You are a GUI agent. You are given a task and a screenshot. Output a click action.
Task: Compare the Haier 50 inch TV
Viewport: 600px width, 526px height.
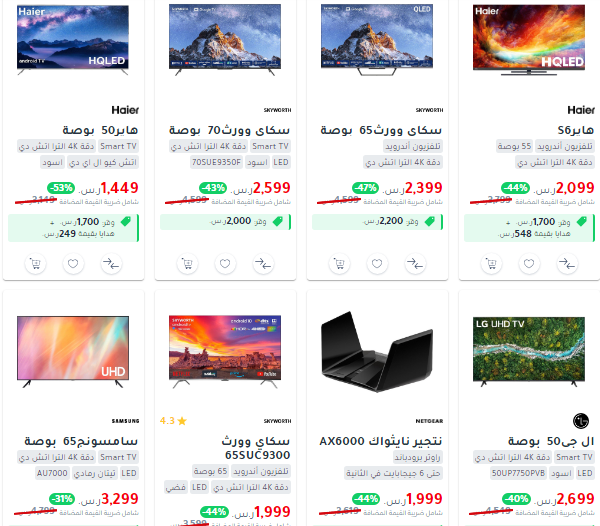[111, 264]
